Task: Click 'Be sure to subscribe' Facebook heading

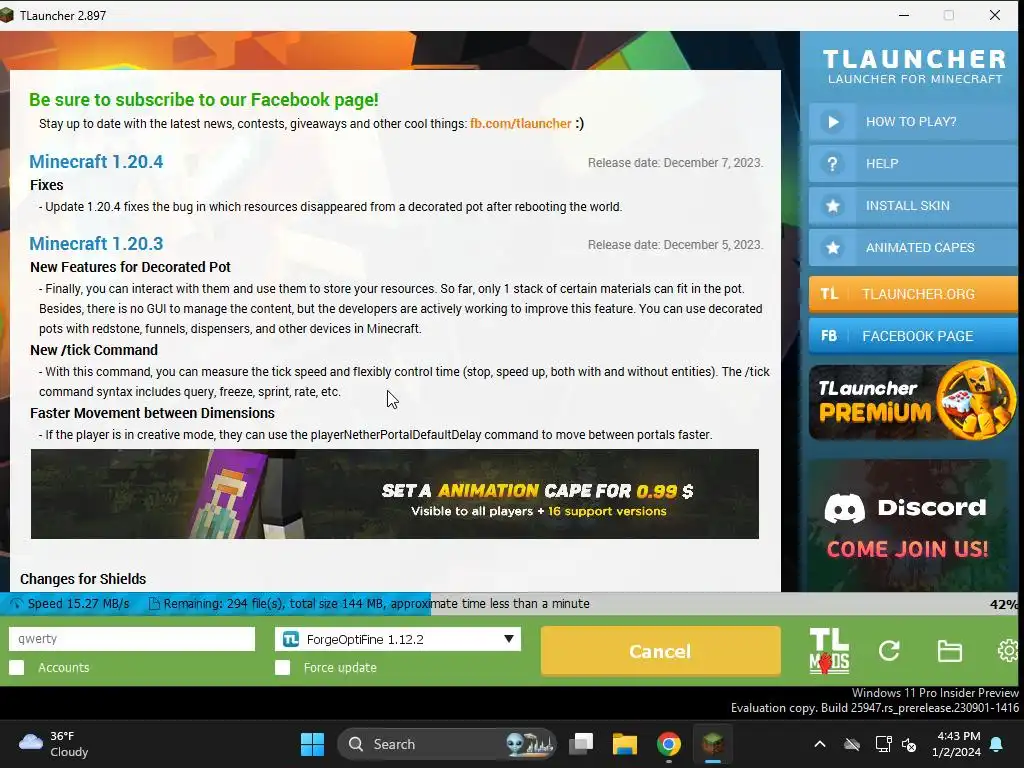Action: coord(204,100)
